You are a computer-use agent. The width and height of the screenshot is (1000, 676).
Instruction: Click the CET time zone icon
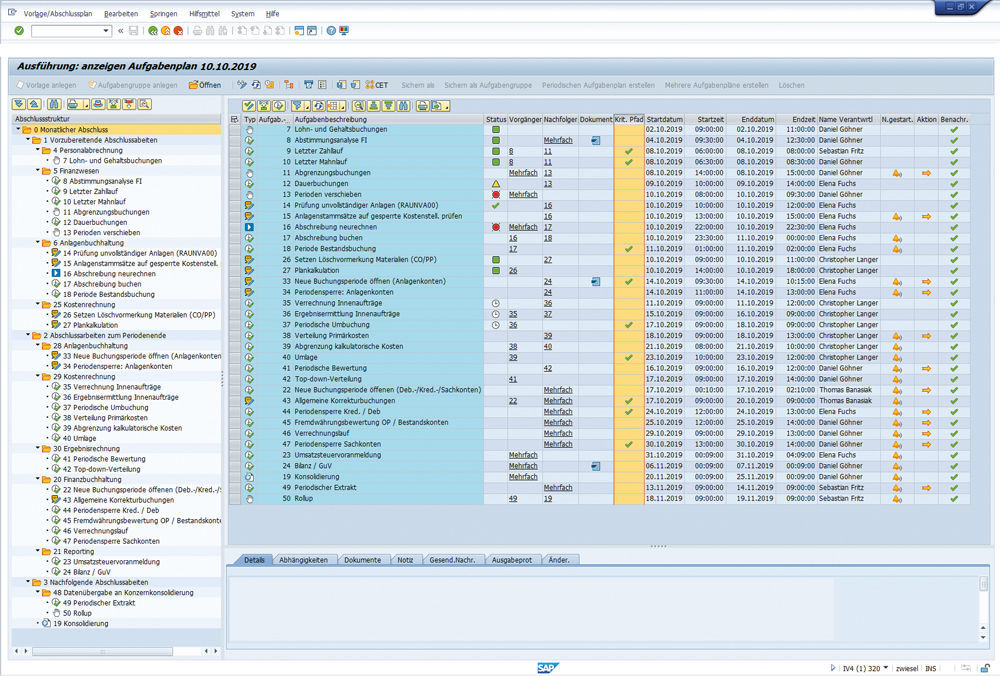click(x=376, y=85)
